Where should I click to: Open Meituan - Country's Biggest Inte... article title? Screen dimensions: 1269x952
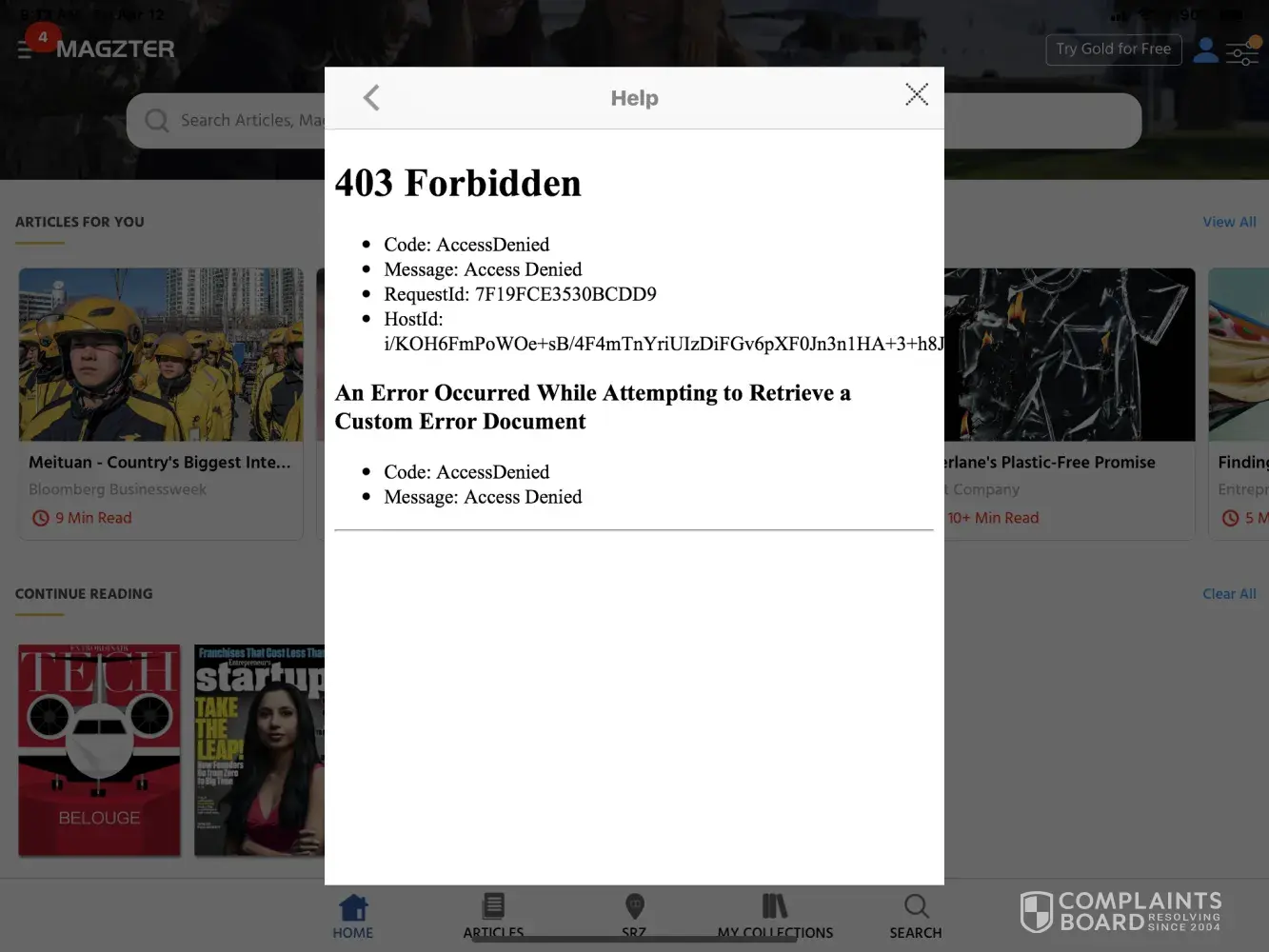160,463
